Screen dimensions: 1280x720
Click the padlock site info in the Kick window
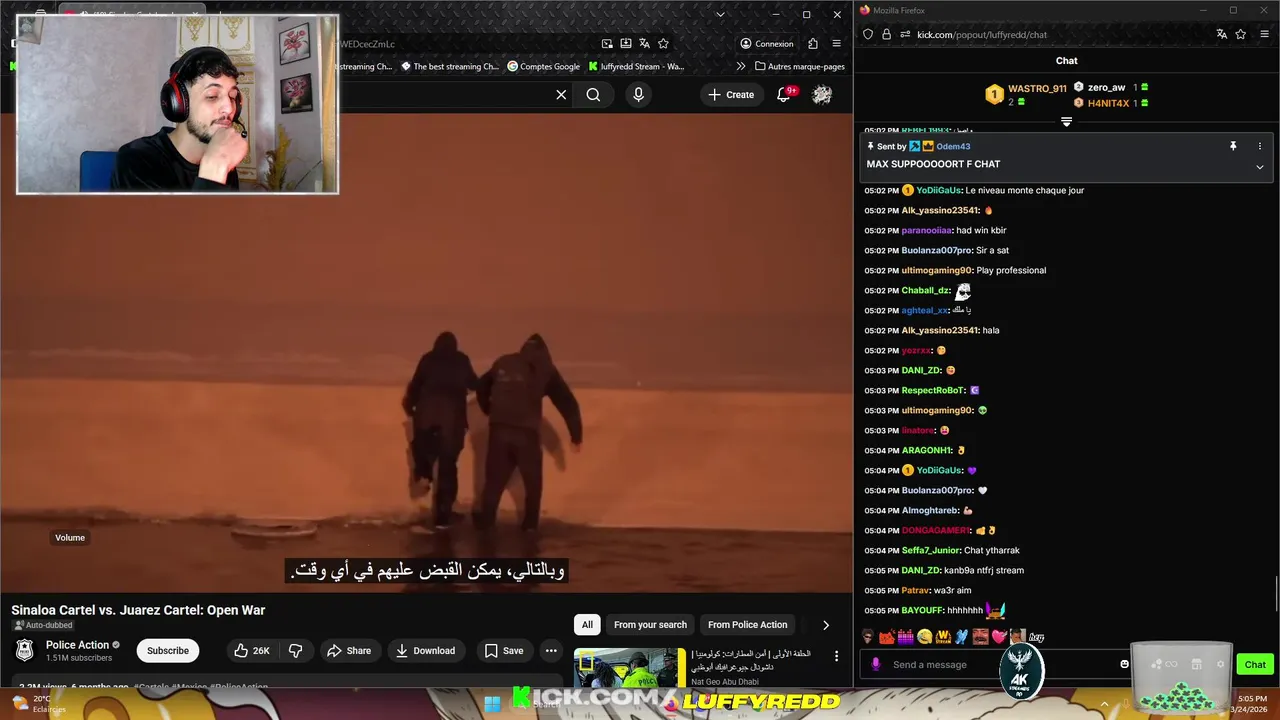886,34
